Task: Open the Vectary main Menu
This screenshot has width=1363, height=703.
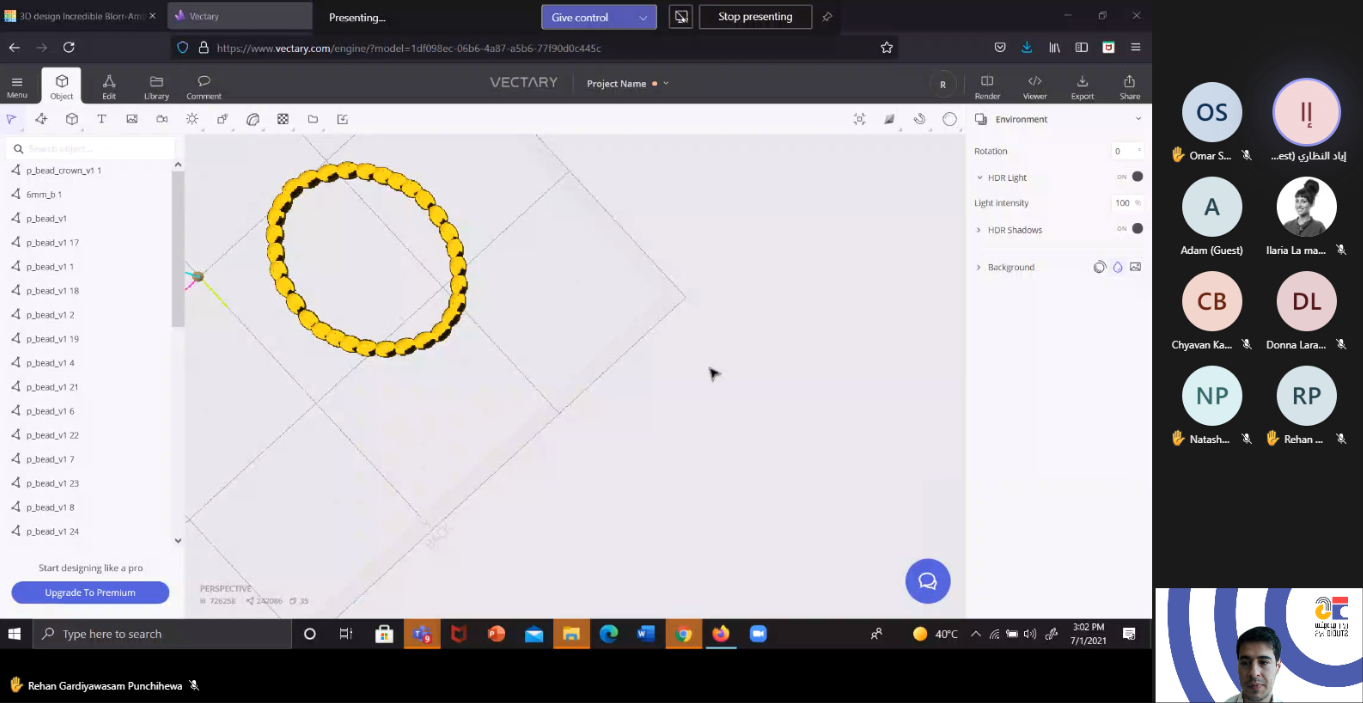Action: pos(17,86)
